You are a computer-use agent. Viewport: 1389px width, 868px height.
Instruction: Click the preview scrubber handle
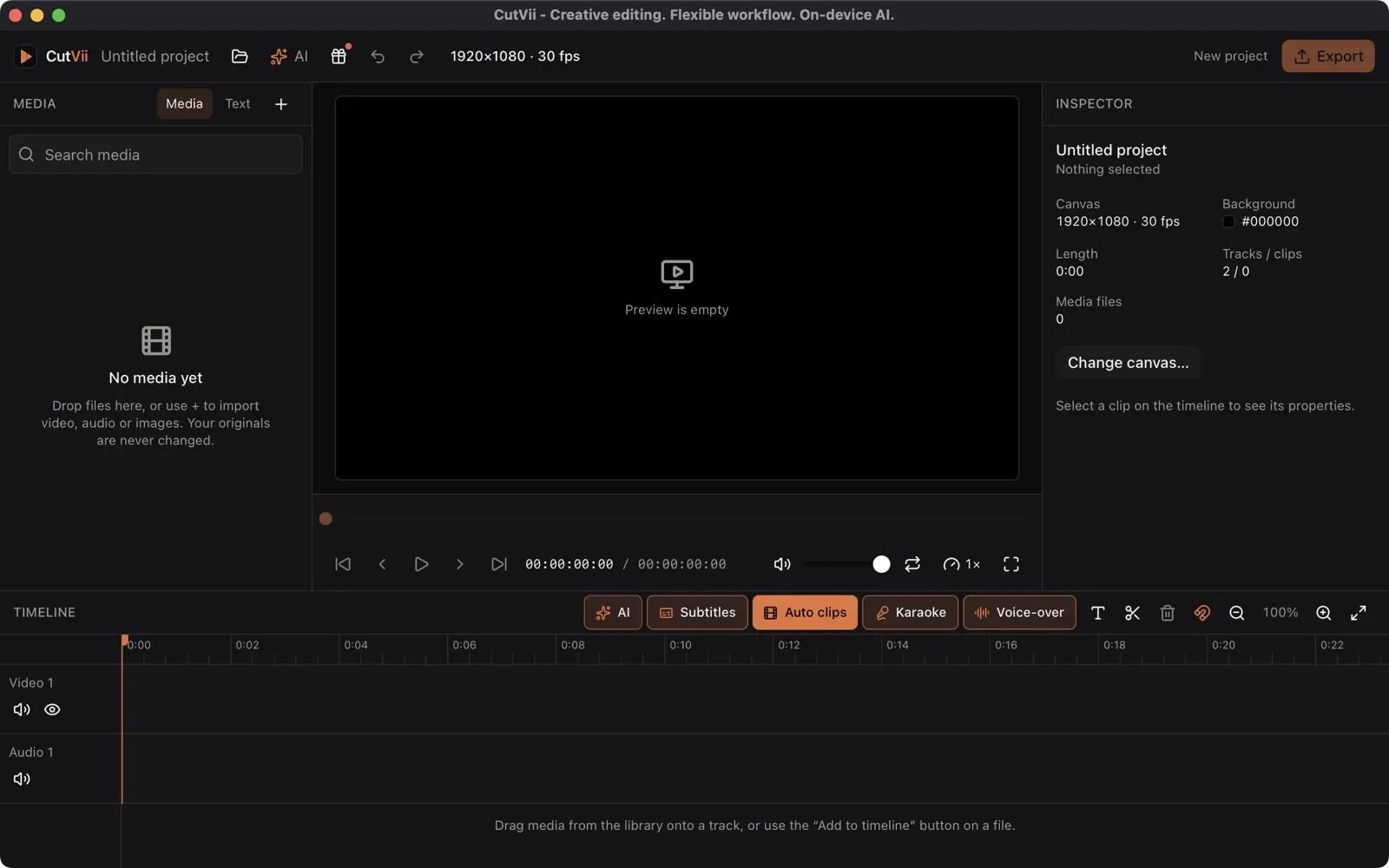[x=326, y=519]
